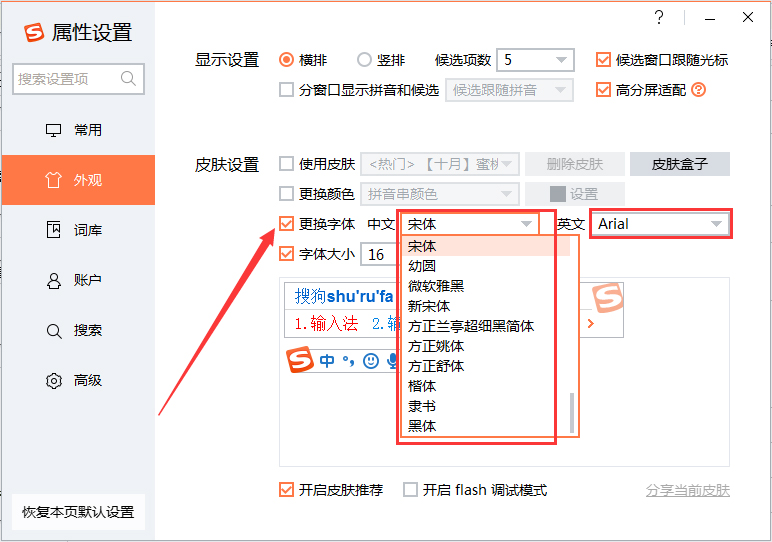
Task: Enable 开启 flash 调试模式 checkbox
Action: [x=410, y=490]
